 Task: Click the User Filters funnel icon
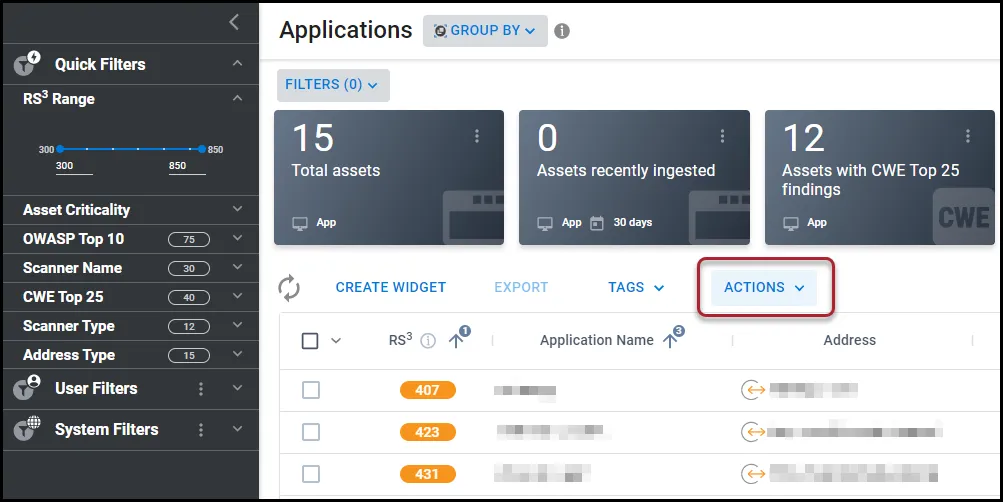point(27,388)
